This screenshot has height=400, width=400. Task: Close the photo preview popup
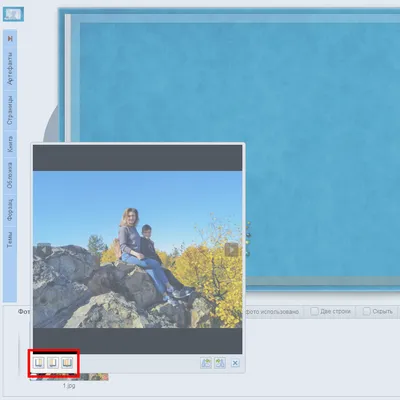[x=235, y=363]
